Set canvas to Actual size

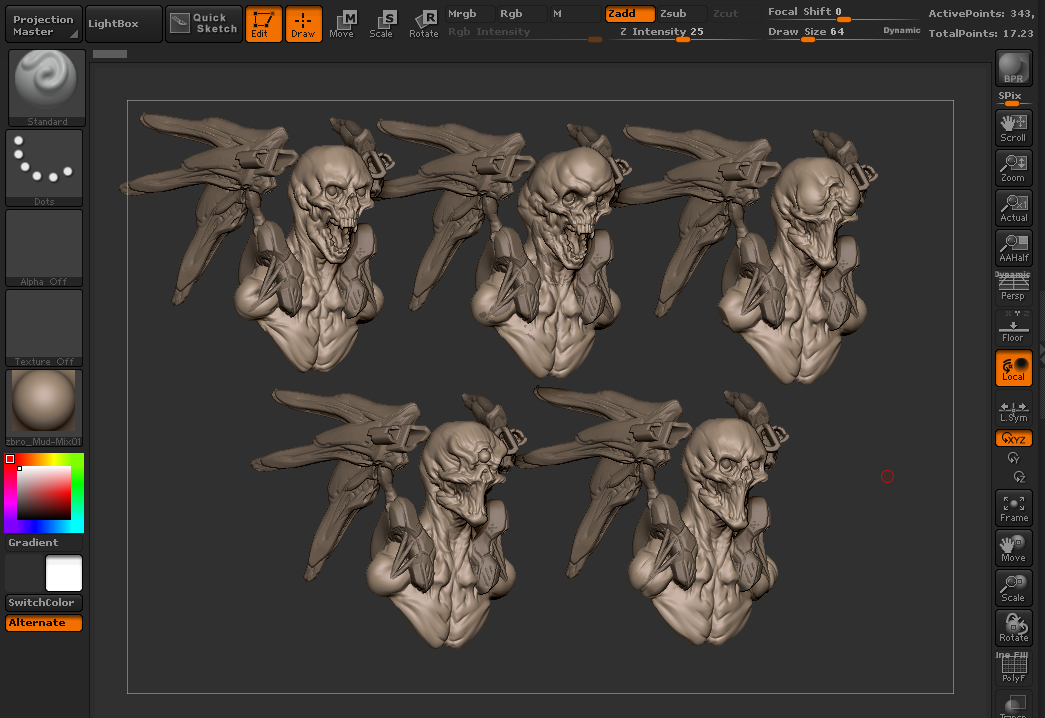1014,208
